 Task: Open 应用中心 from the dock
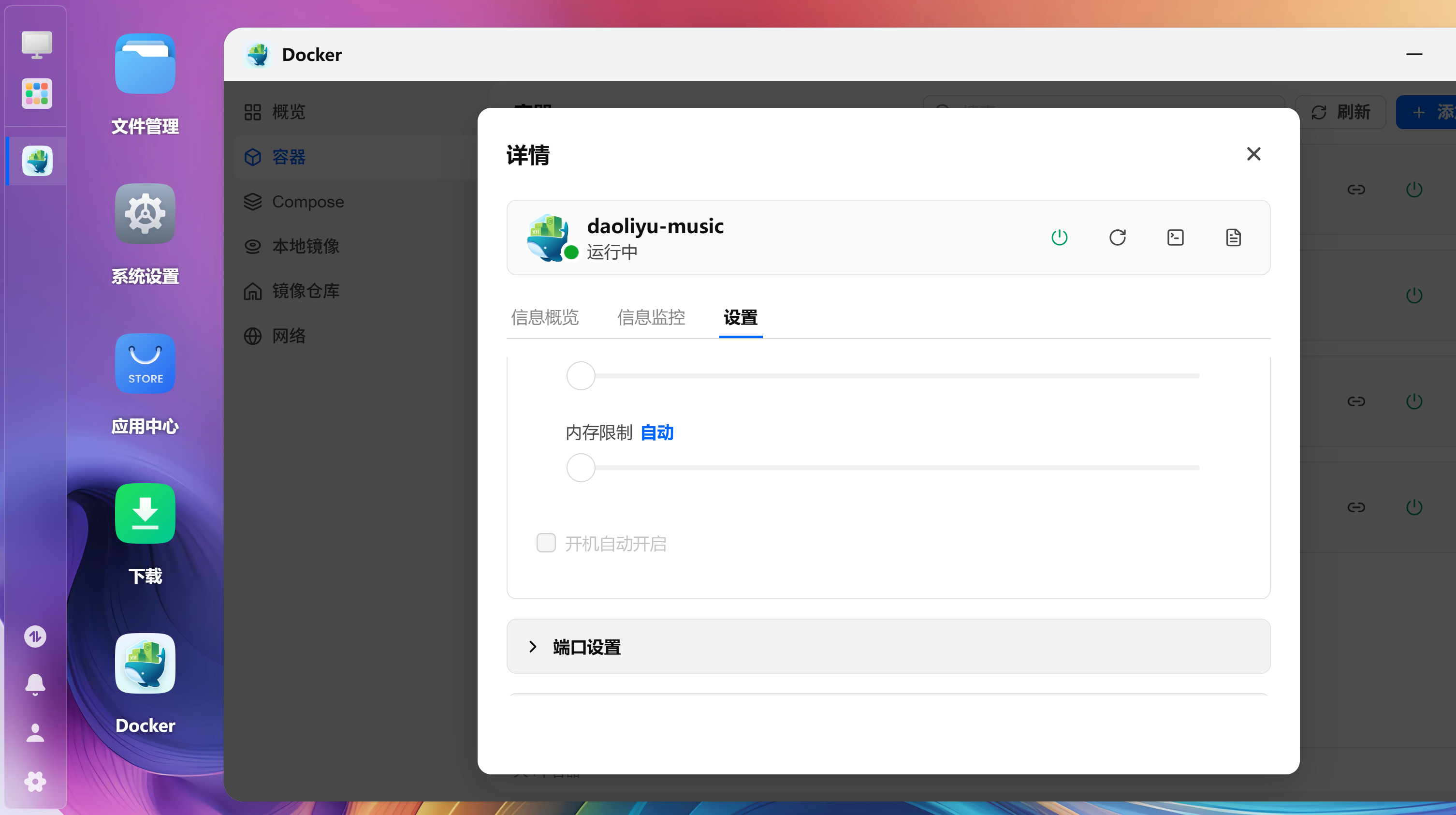[145, 364]
